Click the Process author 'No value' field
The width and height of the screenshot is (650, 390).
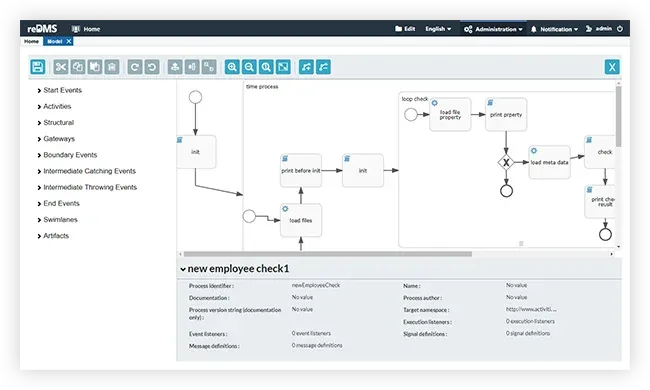click(517, 297)
